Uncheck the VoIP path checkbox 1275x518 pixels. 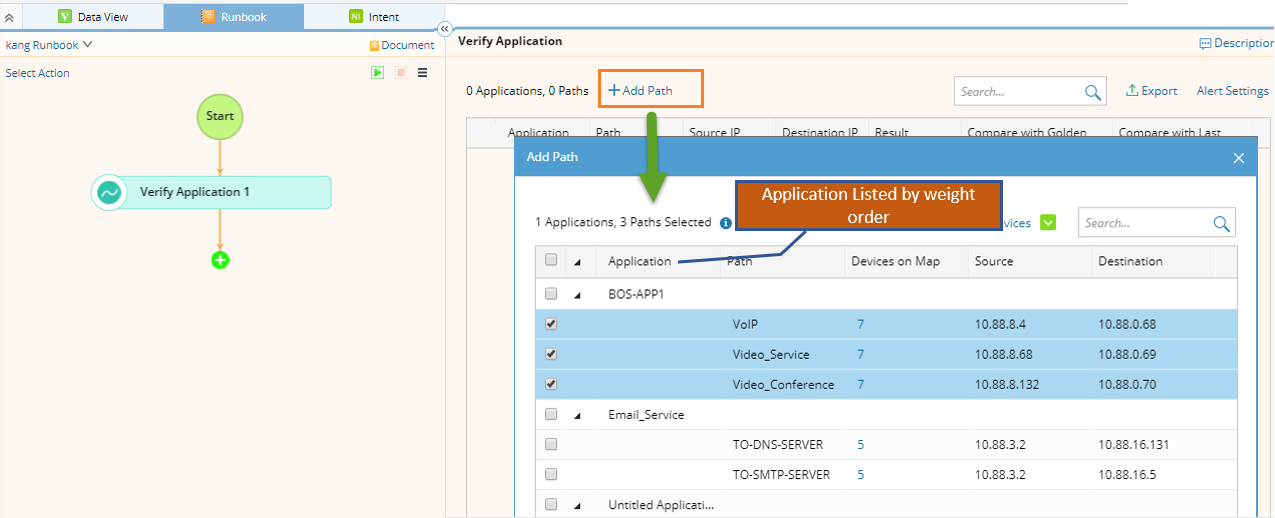click(x=551, y=324)
